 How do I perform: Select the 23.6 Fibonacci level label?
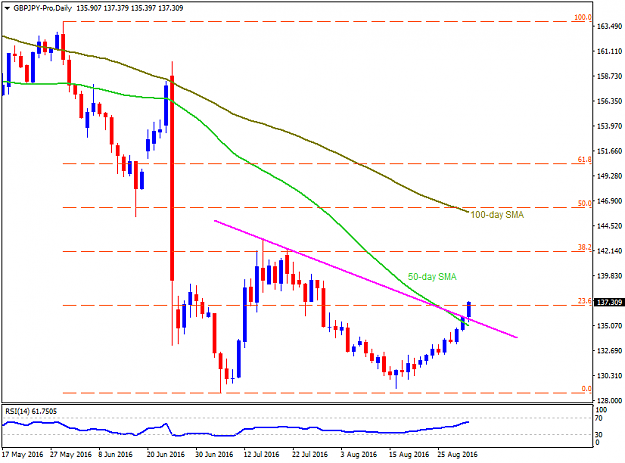(584, 301)
